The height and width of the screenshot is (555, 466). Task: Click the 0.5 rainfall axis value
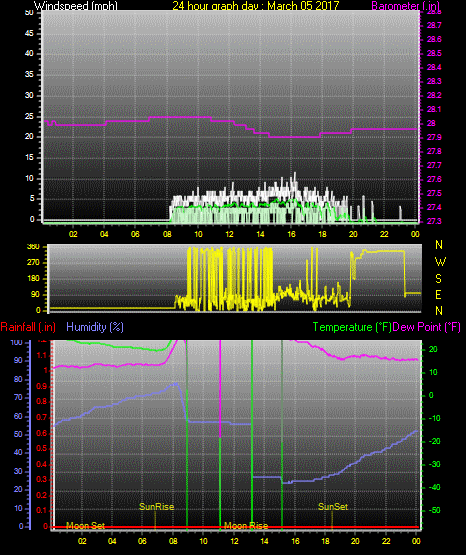pyautogui.click(x=42, y=448)
